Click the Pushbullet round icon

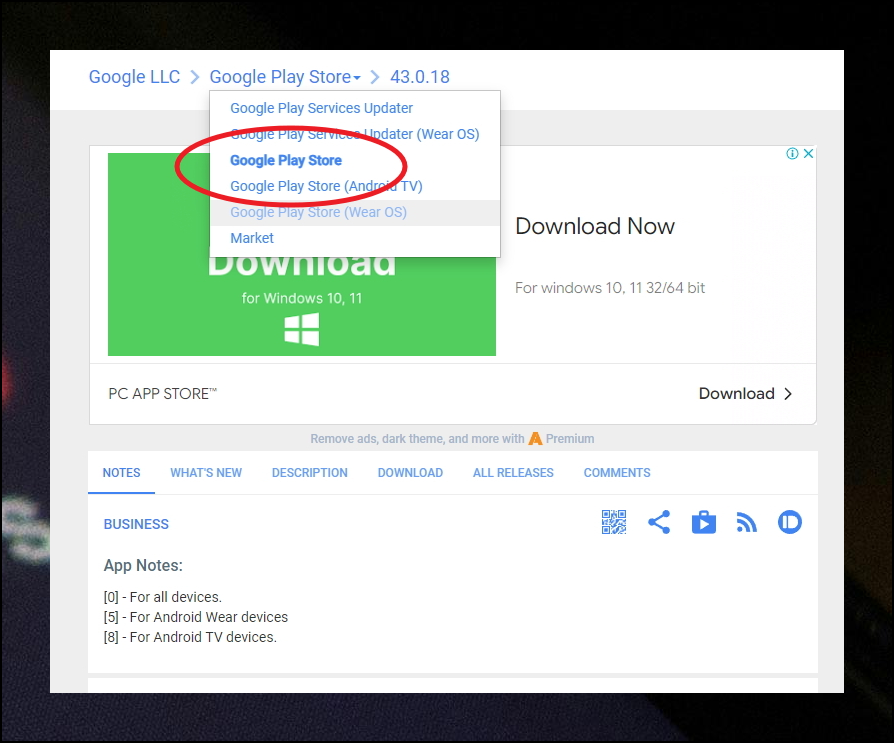pyautogui.click(x=790, y=522)
